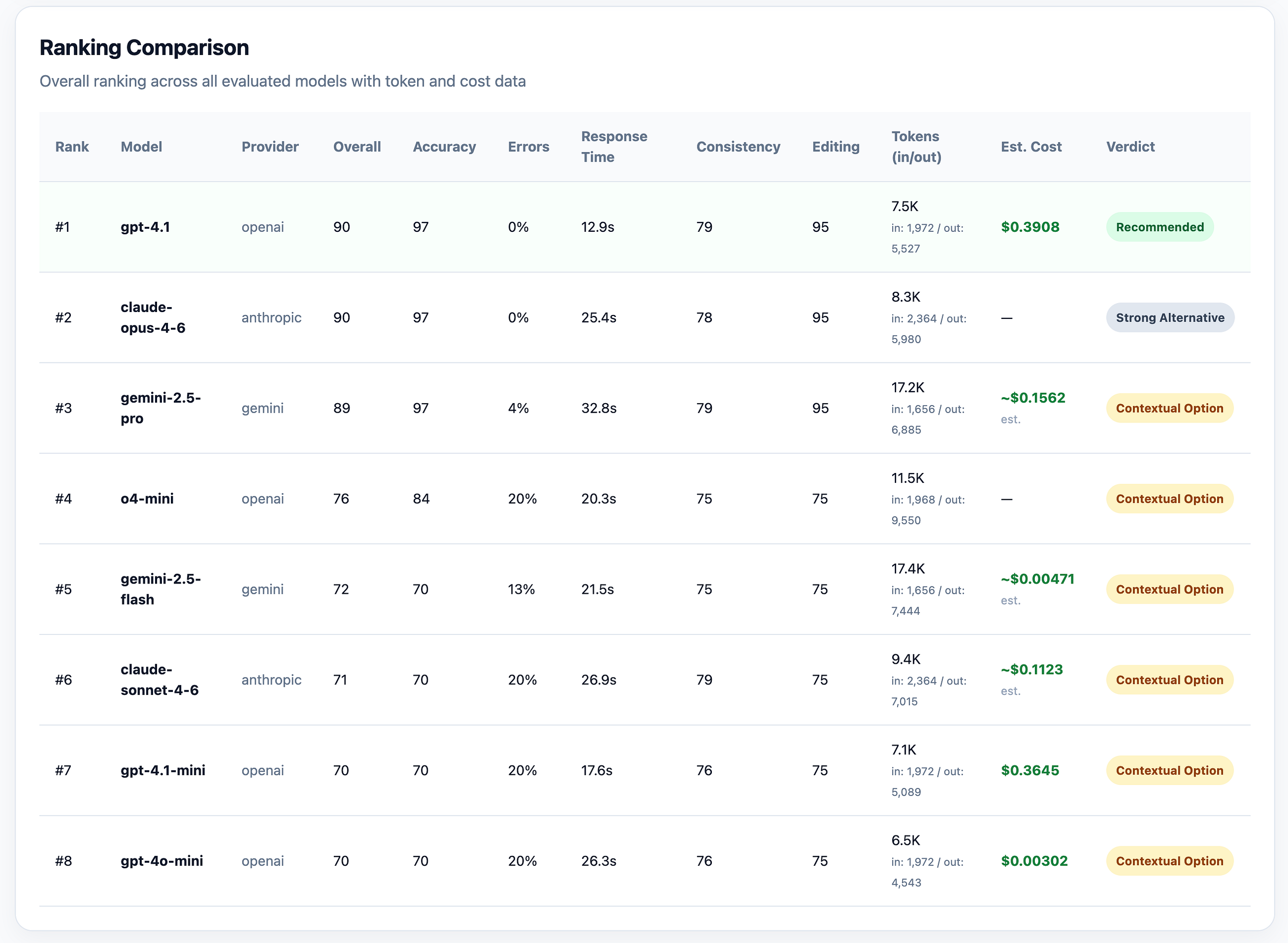Click the 4% errors value
Image resolution: width=1288 pixels, height=943 pixels.
pyautogui.click(x=518, y=408)
